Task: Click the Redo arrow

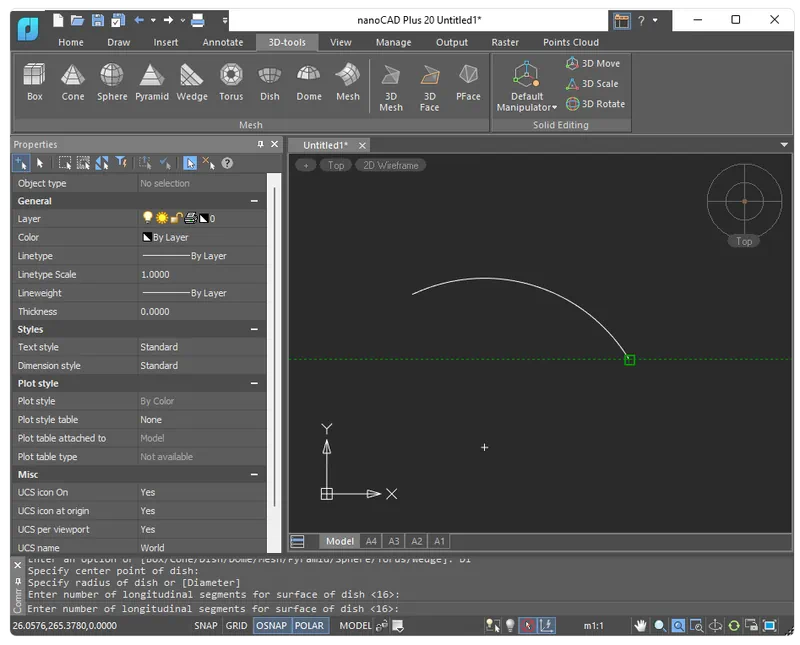Action: tap(168, 20)
